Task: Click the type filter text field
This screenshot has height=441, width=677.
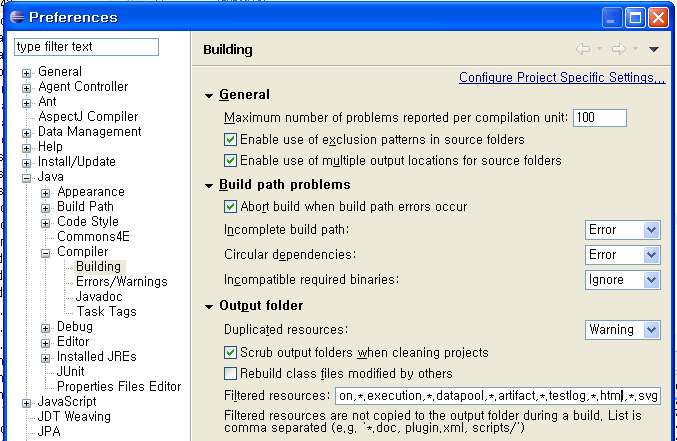Action: [x=86, y=47]
